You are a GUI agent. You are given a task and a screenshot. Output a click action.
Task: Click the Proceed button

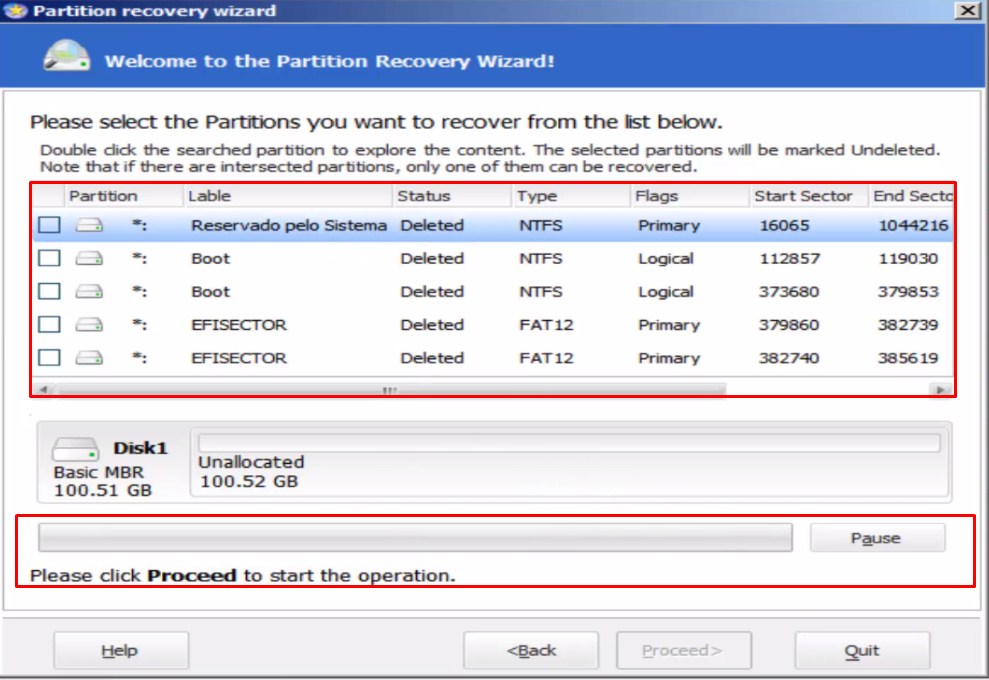point(684,650)
